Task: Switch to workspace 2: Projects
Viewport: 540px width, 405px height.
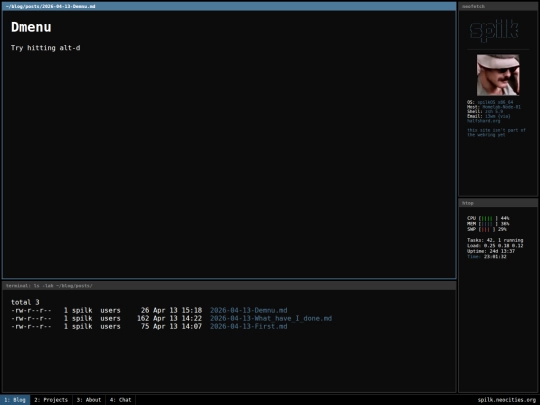Action: tap(51, 400)
